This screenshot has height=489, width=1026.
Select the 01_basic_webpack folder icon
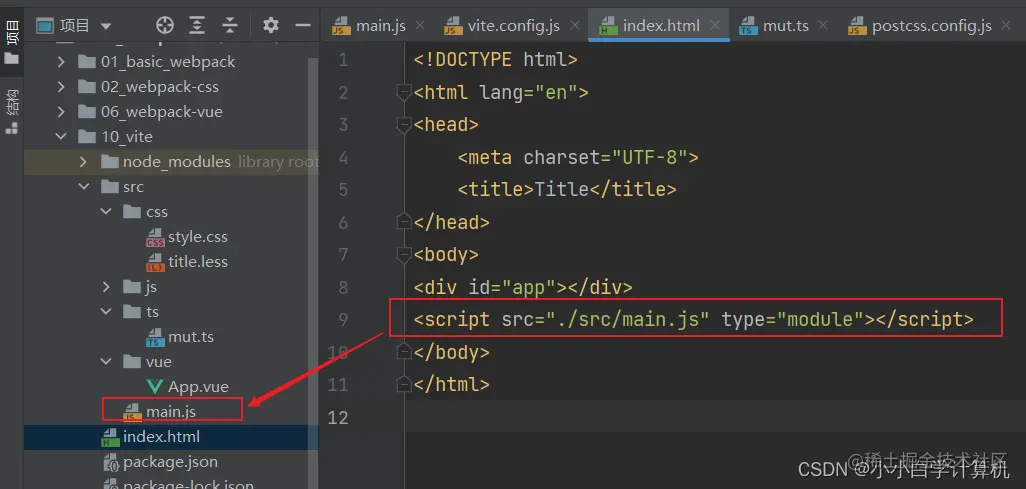pyautogui.click(x=86, y=62)
